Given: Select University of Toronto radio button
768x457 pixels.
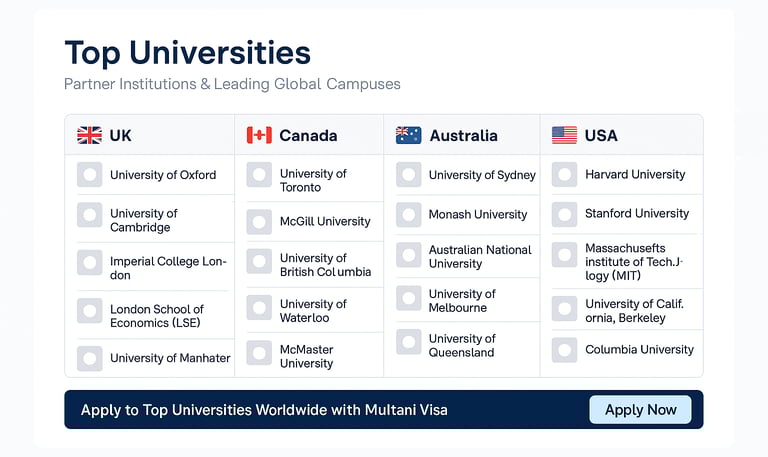Looking at the screenshot, I should coord(259,174).
